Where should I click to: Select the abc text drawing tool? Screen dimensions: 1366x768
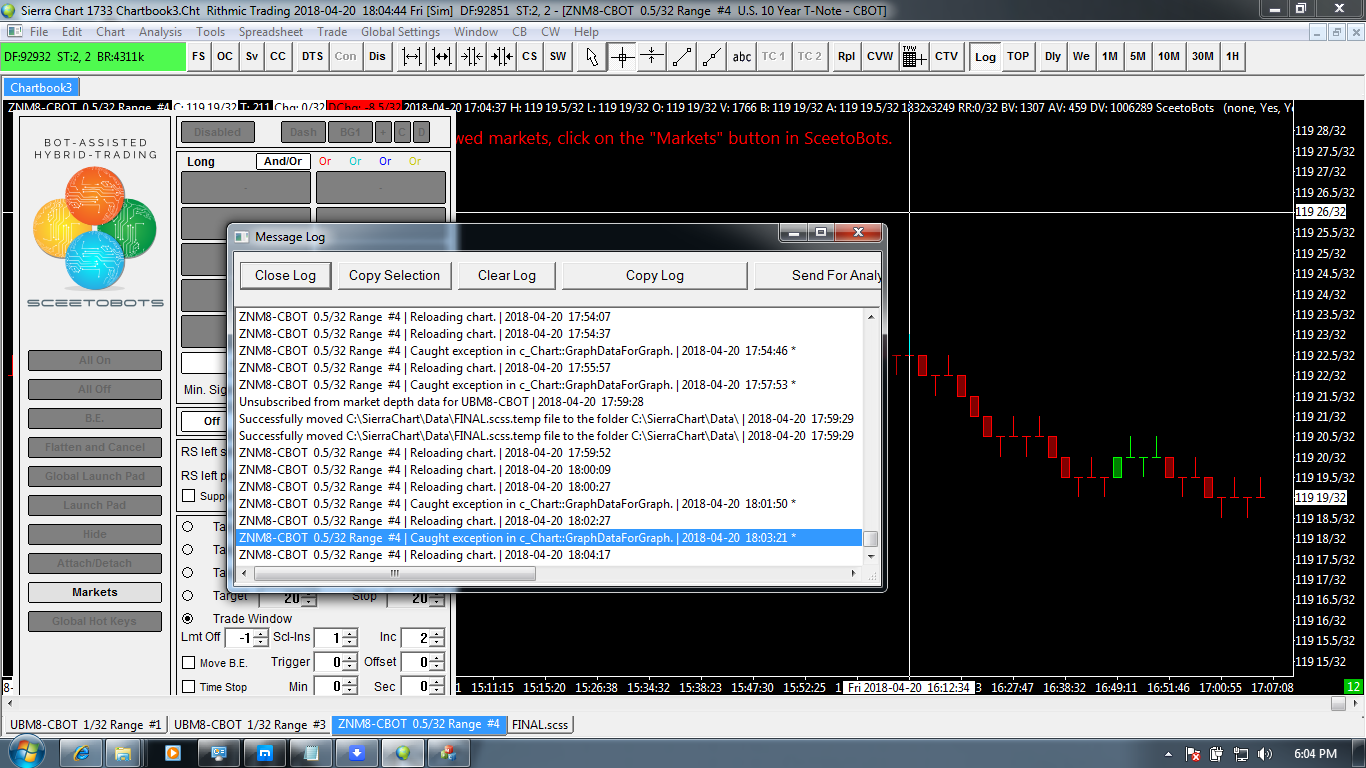click(742, 57)
